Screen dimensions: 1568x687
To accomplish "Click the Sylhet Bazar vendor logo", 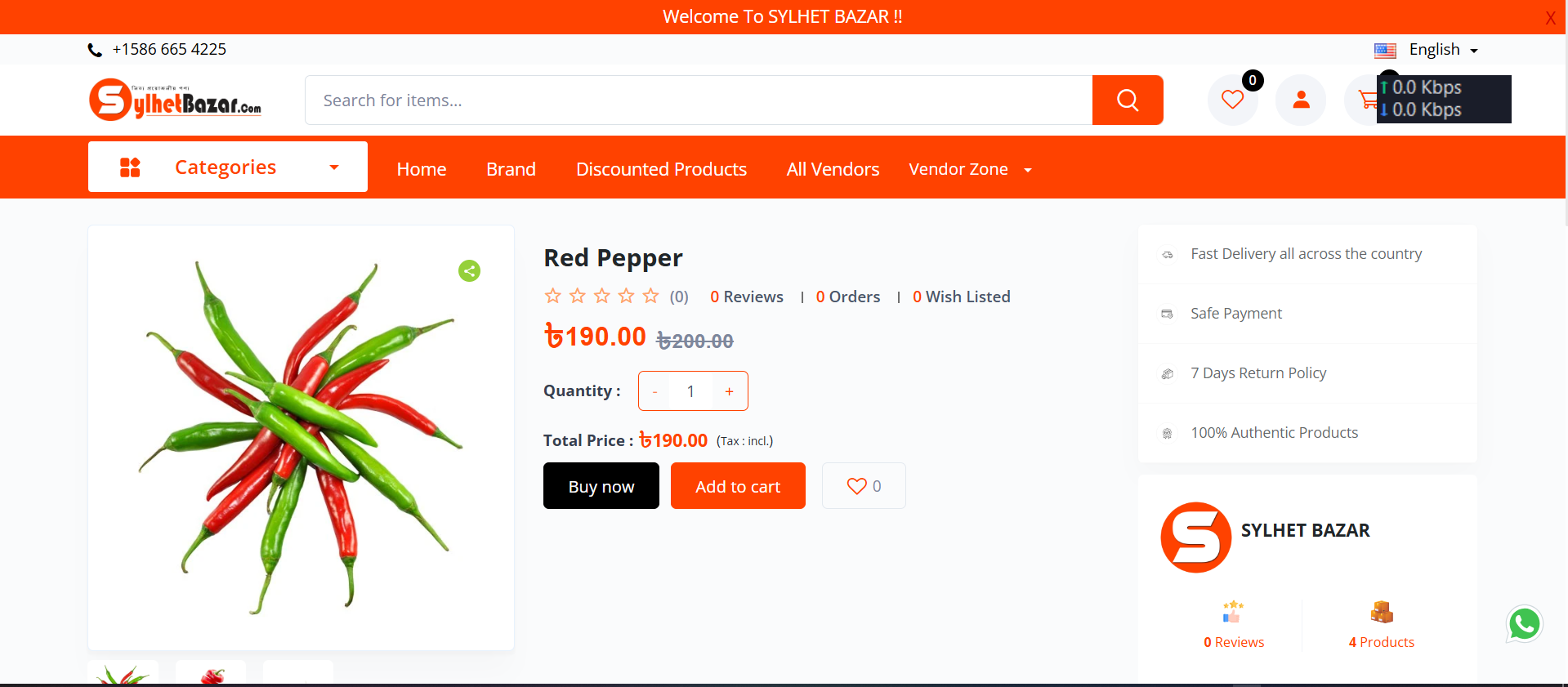I will (x=1195, y=538).
